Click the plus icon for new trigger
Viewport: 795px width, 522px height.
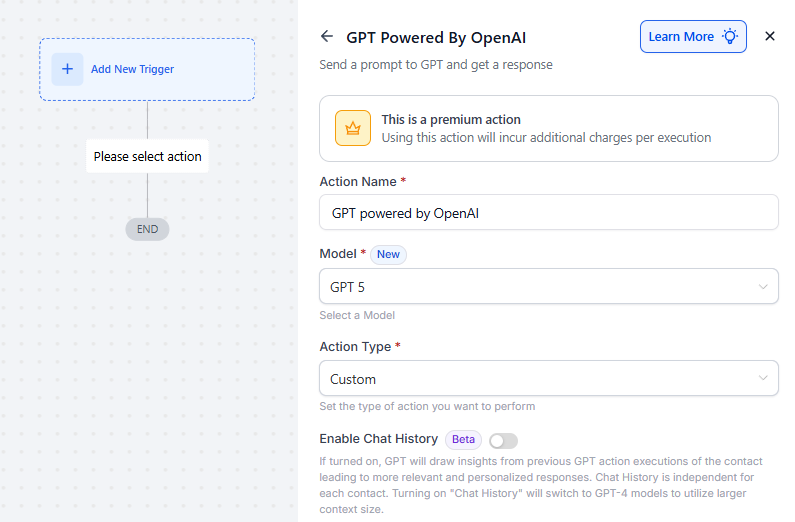(x=67, y=69)
